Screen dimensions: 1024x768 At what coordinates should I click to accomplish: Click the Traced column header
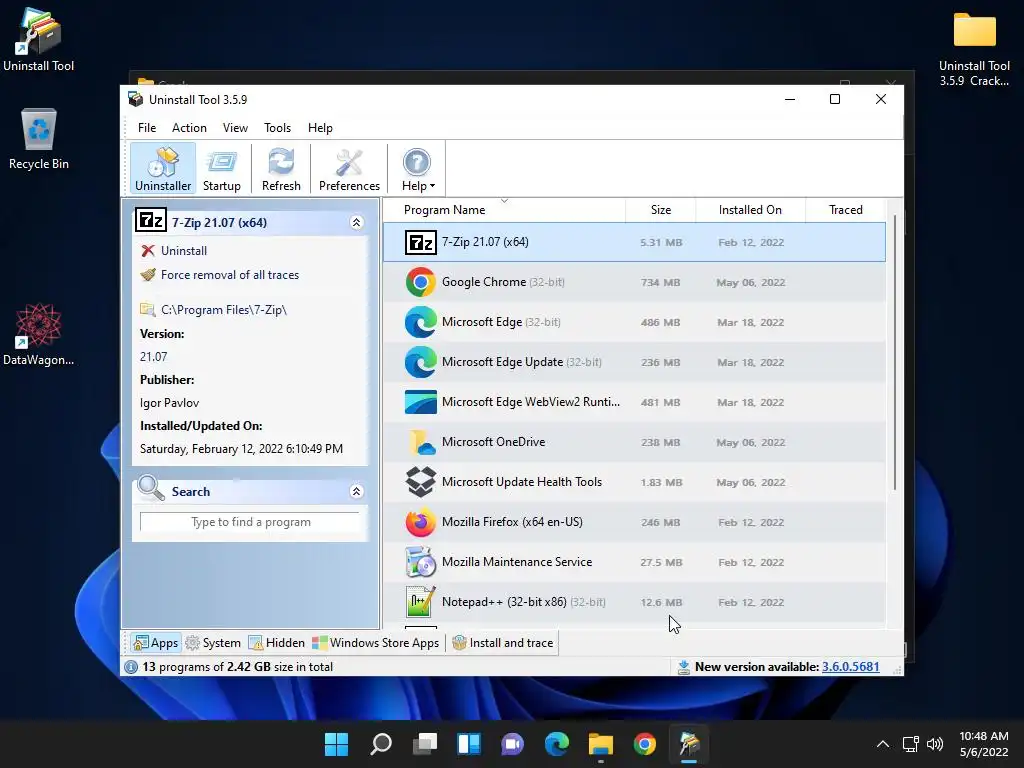point(845,210)
